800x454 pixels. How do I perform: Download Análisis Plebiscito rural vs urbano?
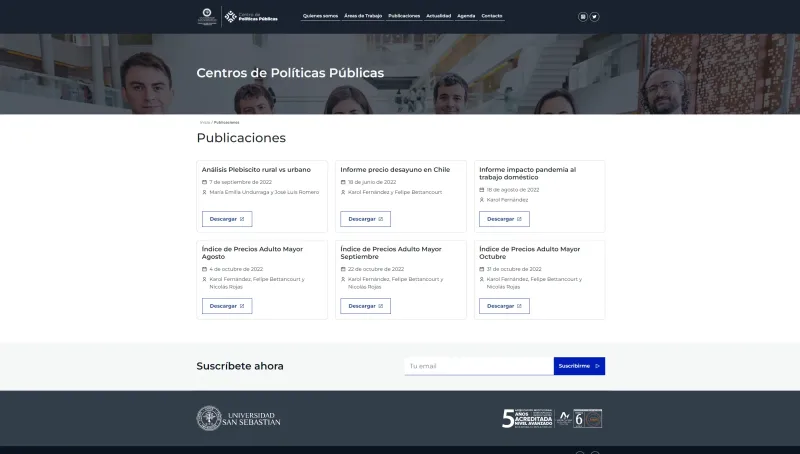click(x=227, y=219)
